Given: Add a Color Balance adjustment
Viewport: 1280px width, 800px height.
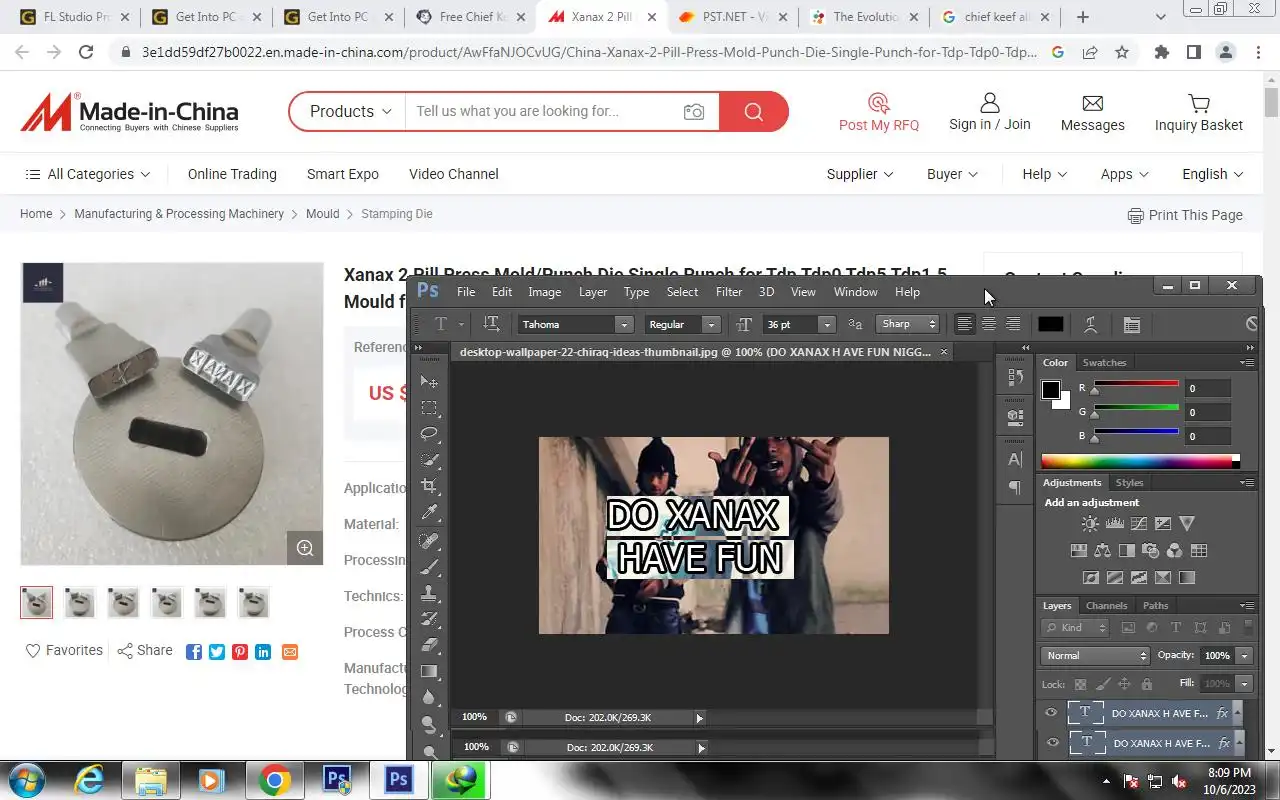Looking at the screenshot, I should 1102,550.
